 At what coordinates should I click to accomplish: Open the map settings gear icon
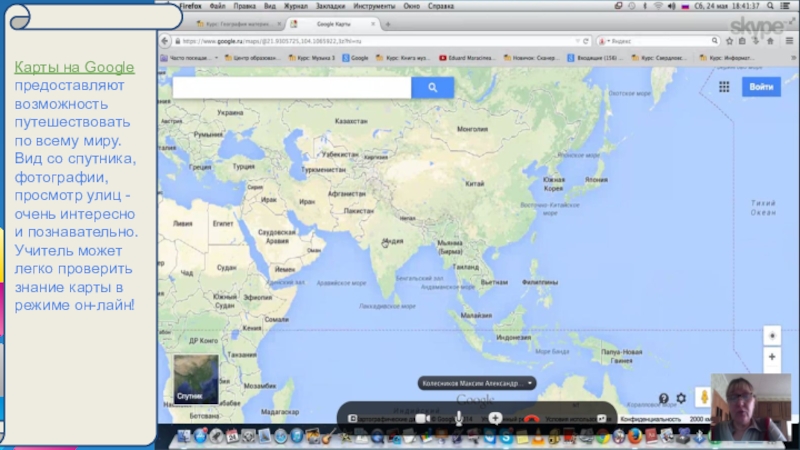pyautogui.click(x=681, y=398)
